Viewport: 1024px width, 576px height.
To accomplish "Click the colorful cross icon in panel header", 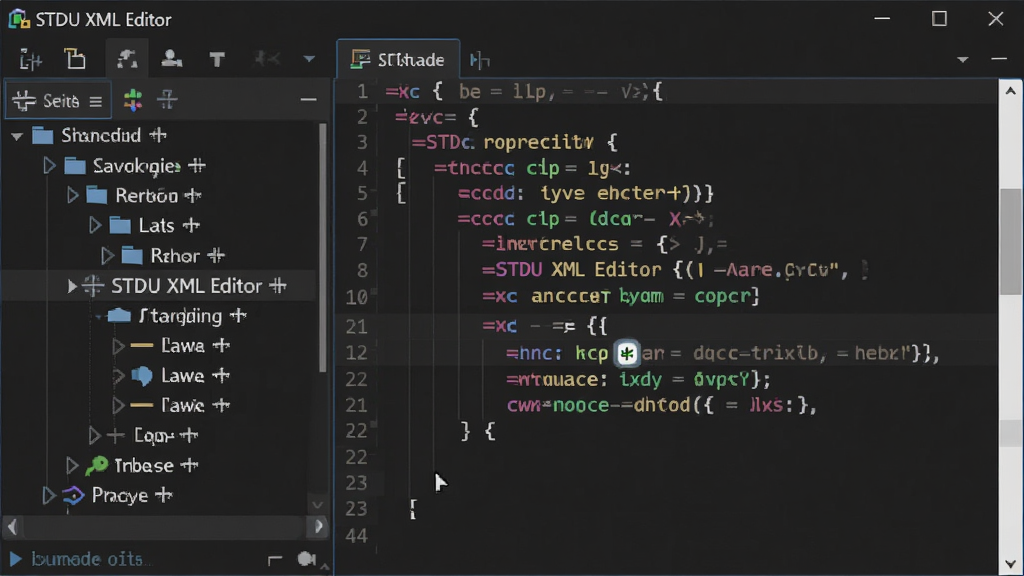I will [133, 100].
